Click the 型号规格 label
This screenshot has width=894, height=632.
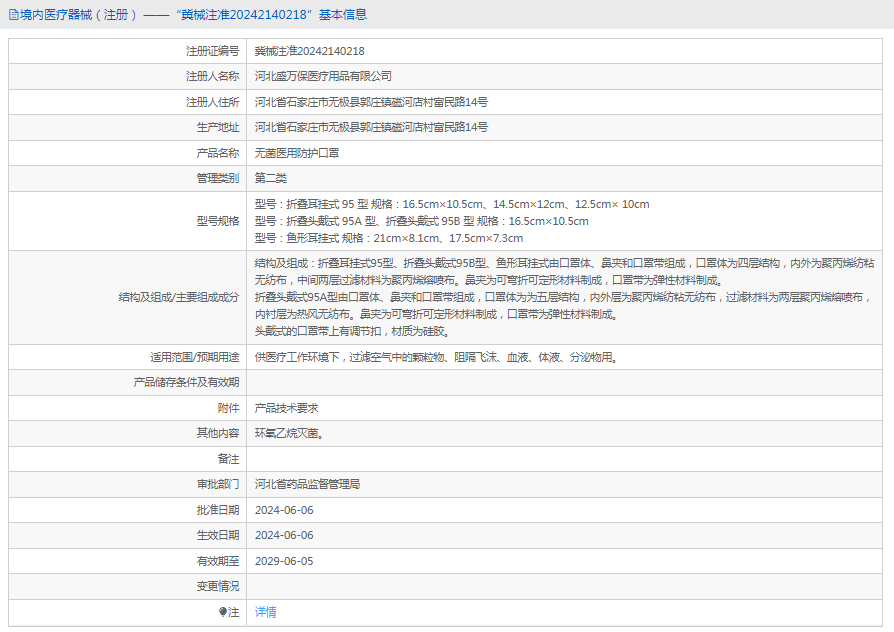click(x=218, y=221)
